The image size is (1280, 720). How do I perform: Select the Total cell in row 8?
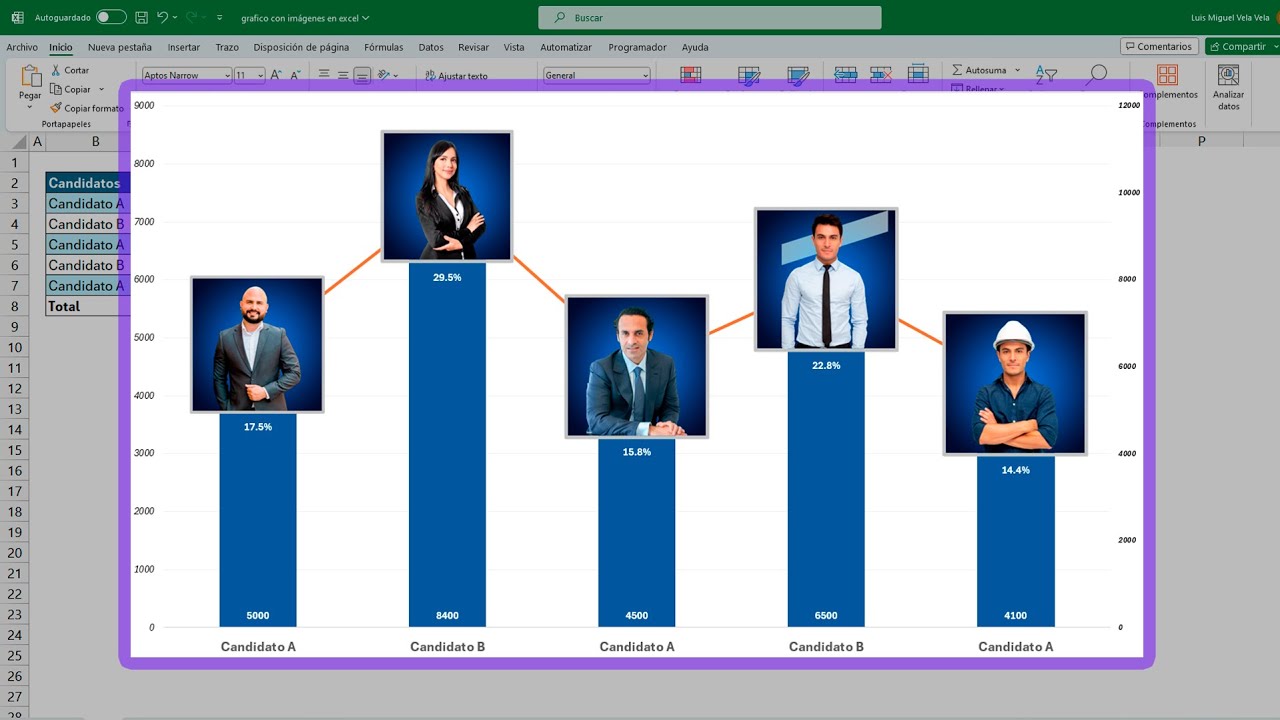click(x=88, y=306)
